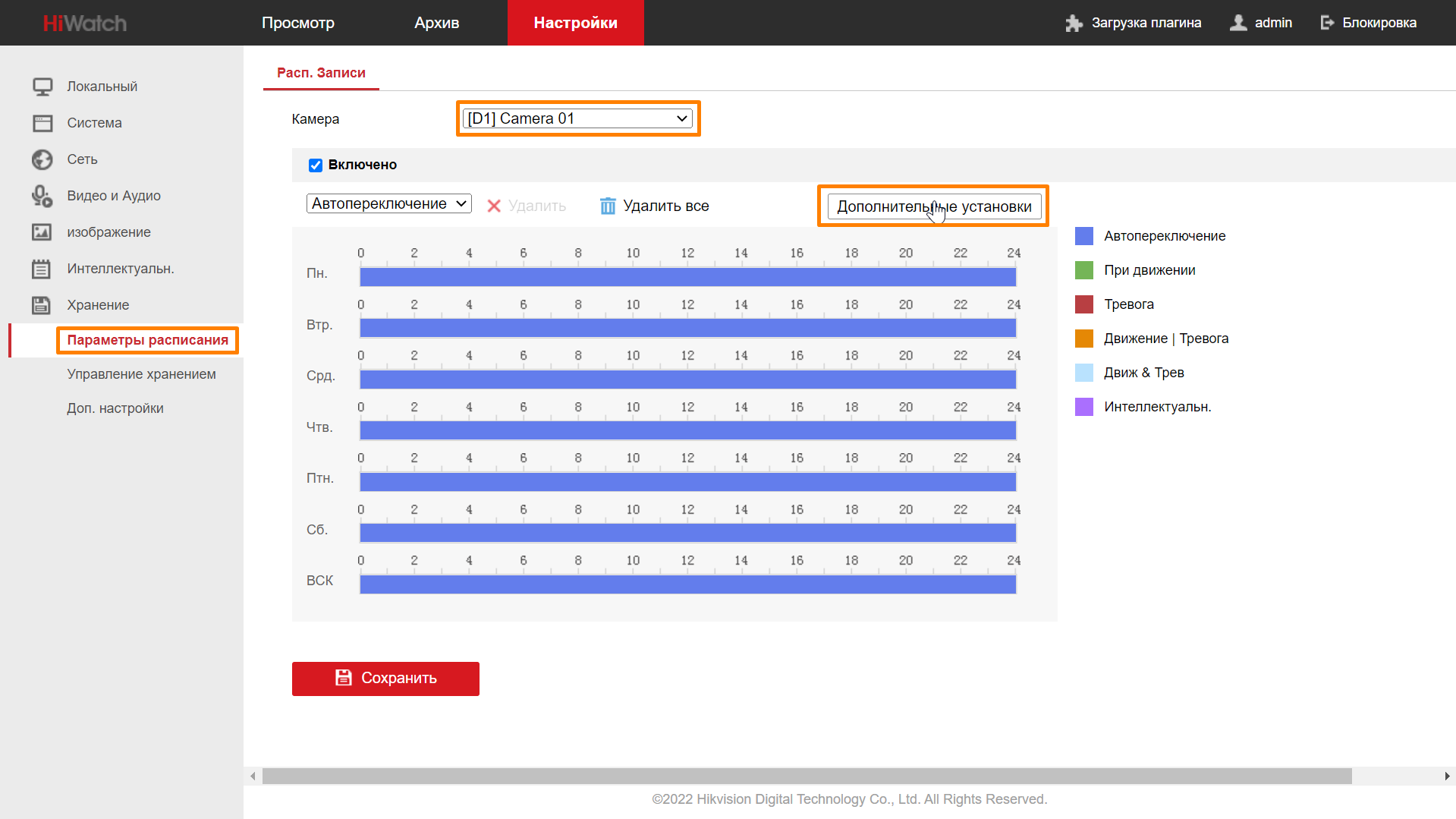This screenshot has height=819, width=1456.
Task: Click the red X delete icon
Action: pyautogui.click(x=494, y=206)
